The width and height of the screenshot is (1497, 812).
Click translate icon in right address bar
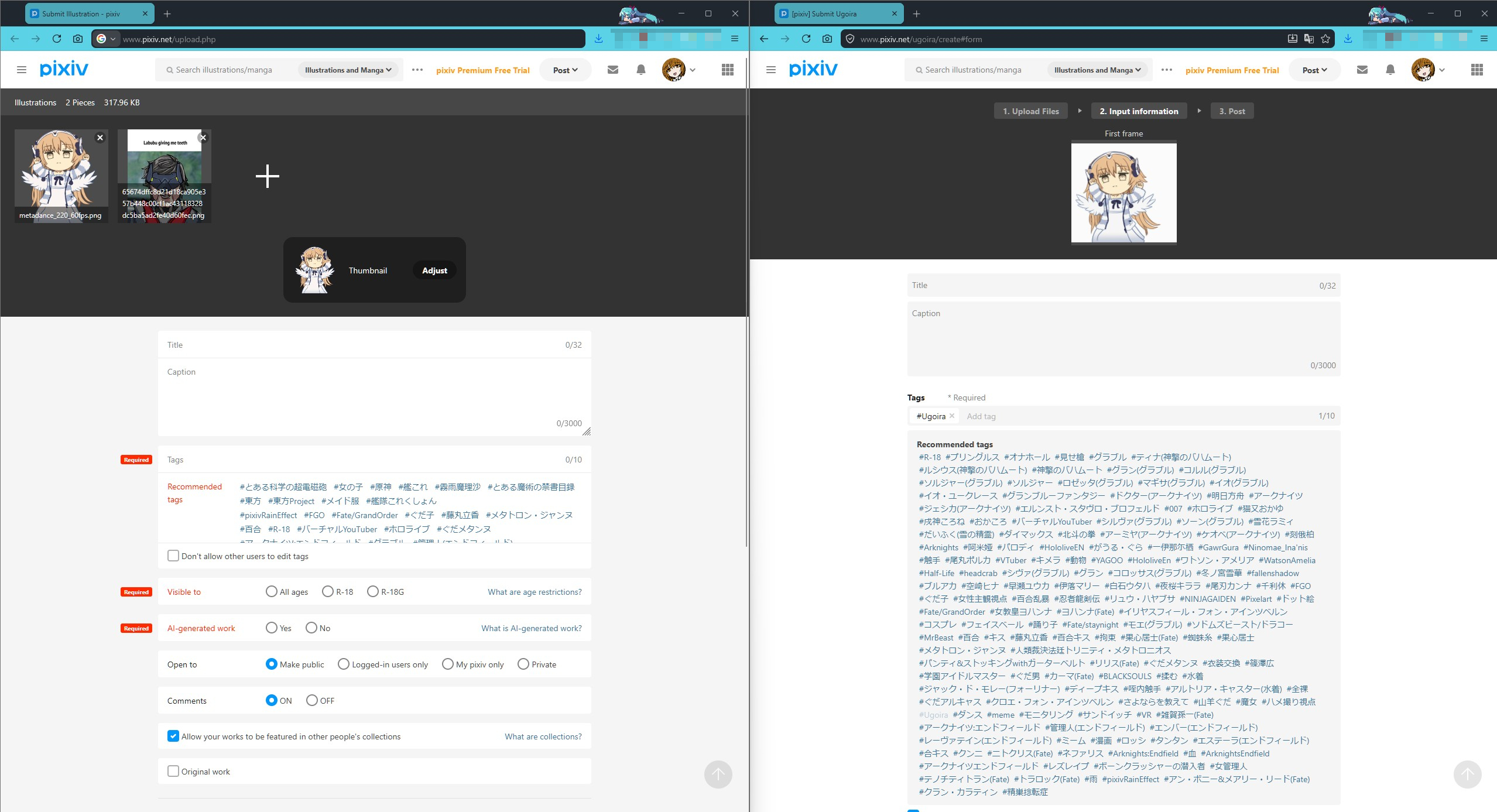point(1309,39)
